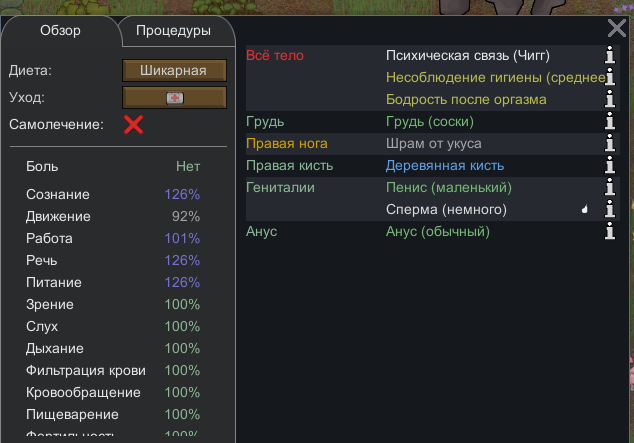The width and height of the screenshot is (634, 443).
Task: Show info about Несоблюдение гигиены
Action: (x=608, y=78)
